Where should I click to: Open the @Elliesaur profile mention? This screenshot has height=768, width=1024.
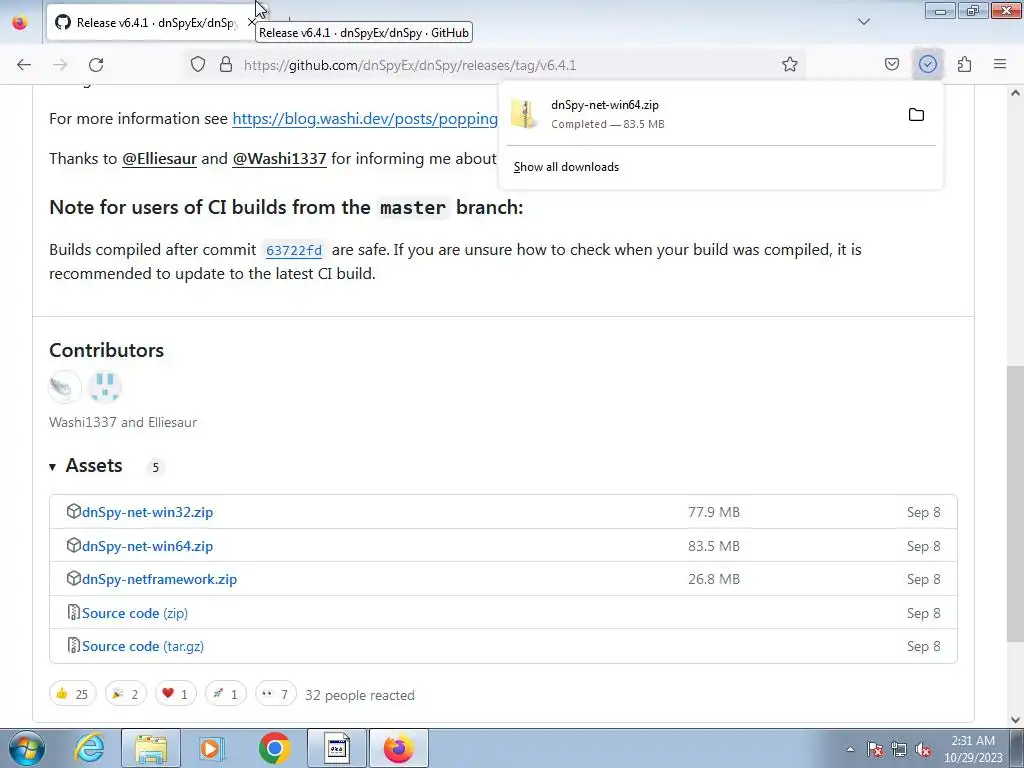click(159, 159)
